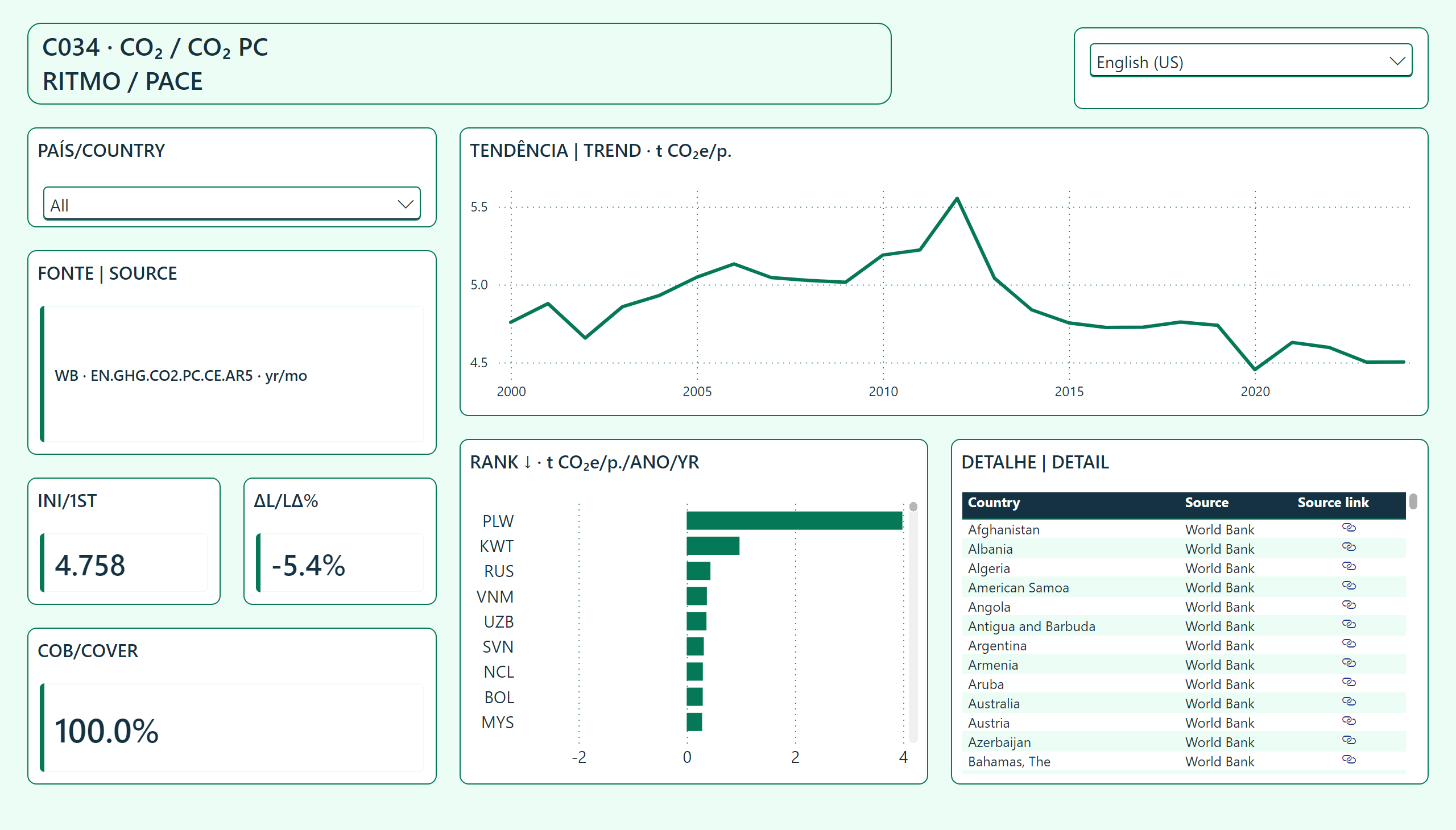Viewport: 1456px width, 830px height.
Task: Expand the País/Country 'All' dropdown
Action: coord(231,204)
